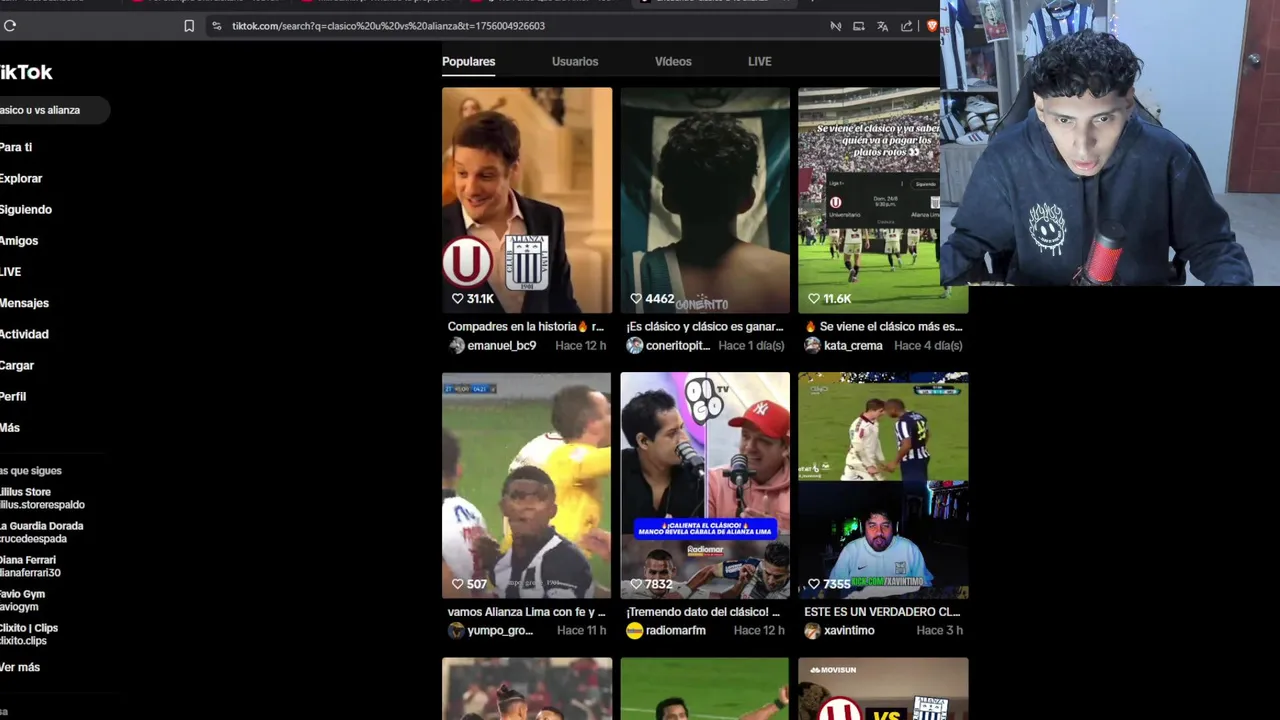The width and height of the screenshot is (1280, 720).
Task: Click the tiktok.com address bar URL
Action: (x=388, y=26)
